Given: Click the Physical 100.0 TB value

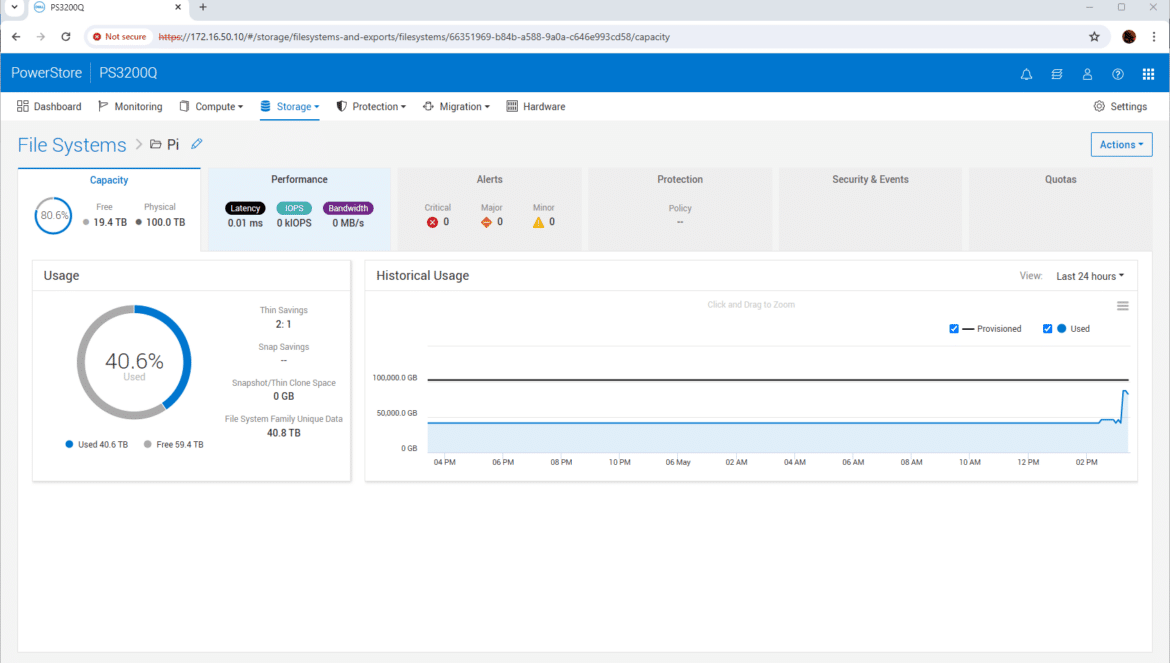Looking at the screenshot, I should pos(166,222).
